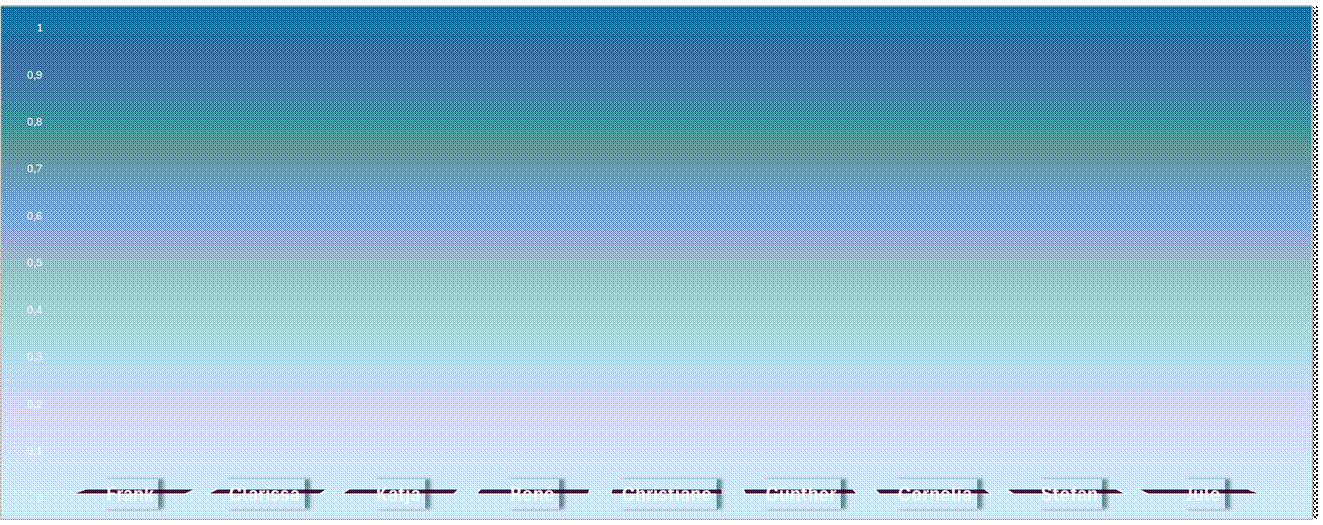Click the Katja category label
This screenshot has width=1323, height=525.
399,493
